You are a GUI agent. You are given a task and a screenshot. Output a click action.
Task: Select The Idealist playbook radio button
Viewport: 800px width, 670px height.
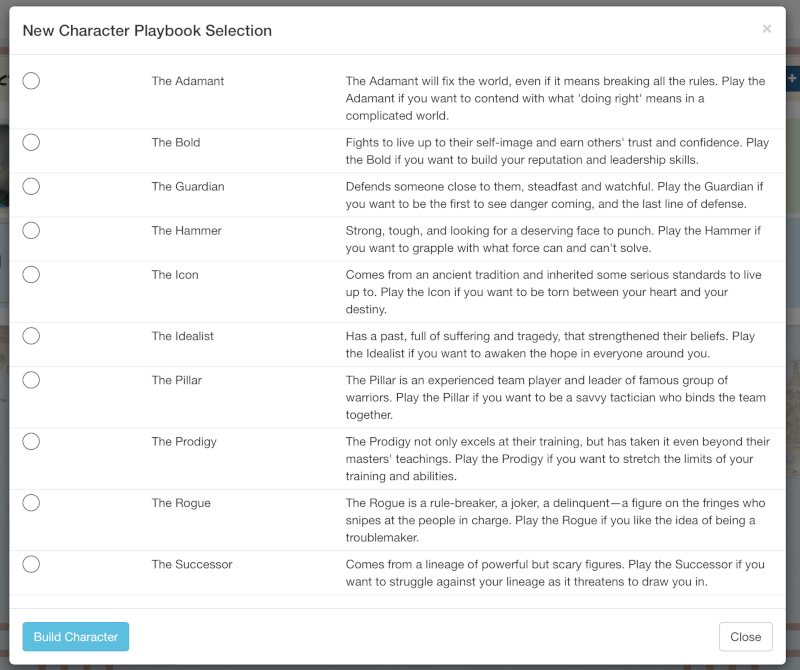[30, 336]
